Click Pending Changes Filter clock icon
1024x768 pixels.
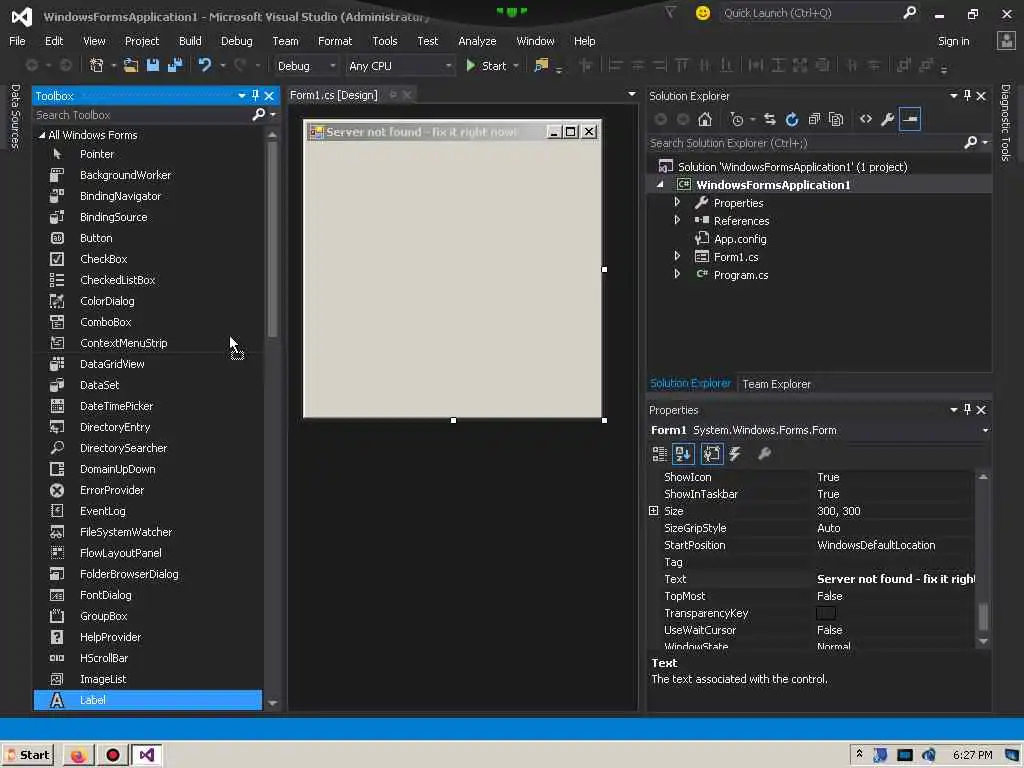point(737,120)
